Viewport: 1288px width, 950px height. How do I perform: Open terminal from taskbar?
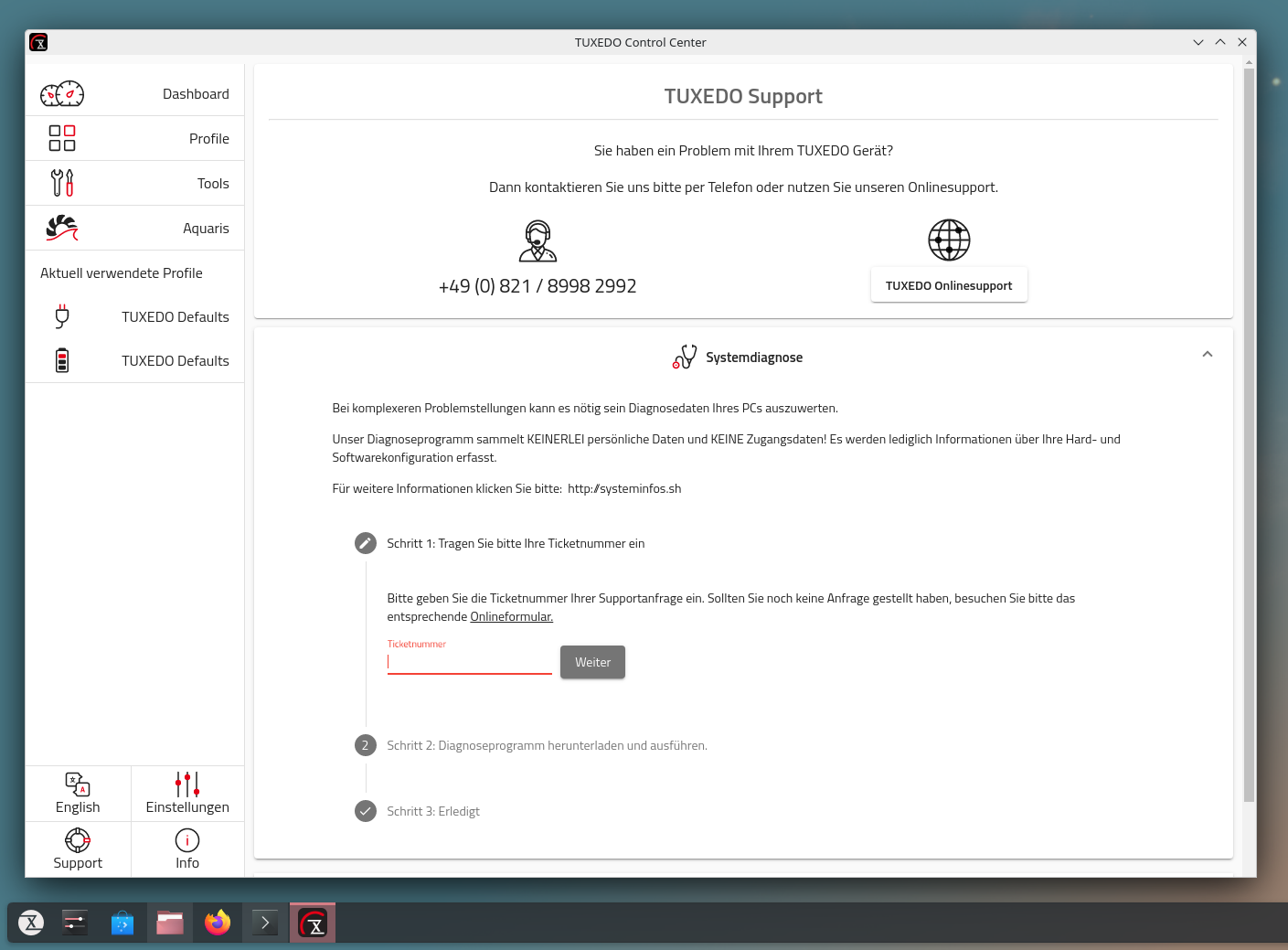[x=265, y=923]
